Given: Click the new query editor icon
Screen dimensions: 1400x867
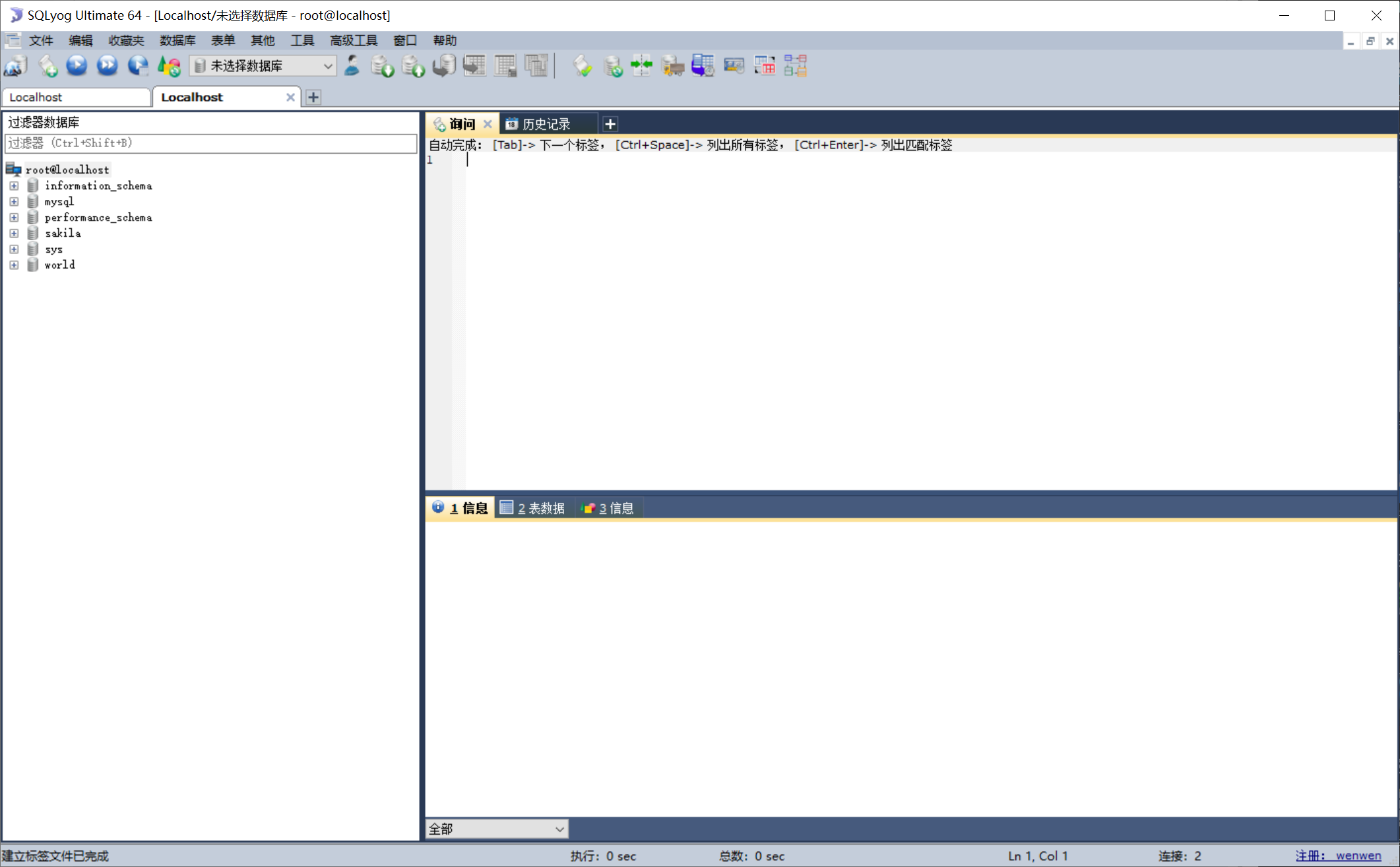Looking at the screenshot, I should (48, 66).
